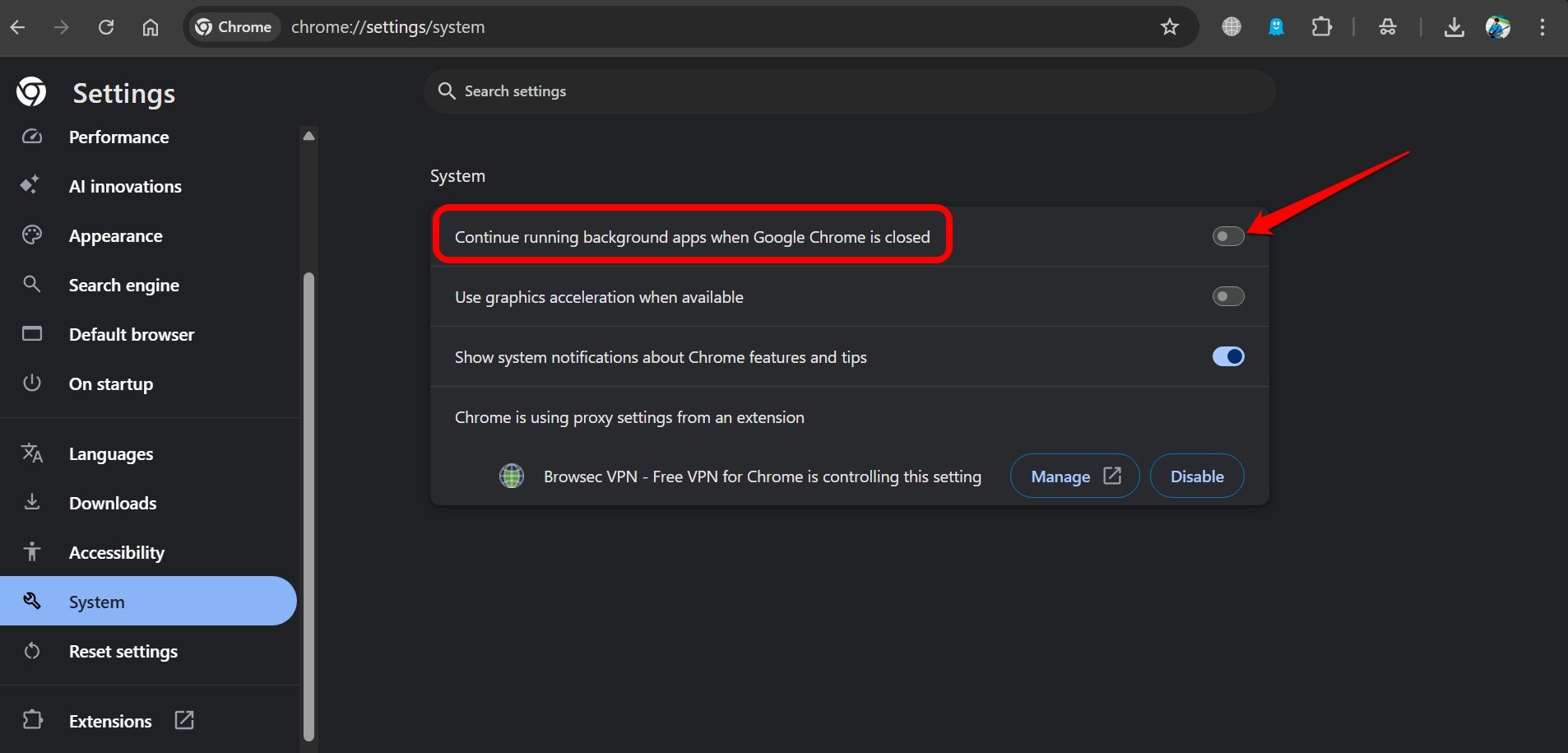This screenshot has width=1568, height=753.
Task: Disable system notifications about Chrome features
Action: [1227, 356]
